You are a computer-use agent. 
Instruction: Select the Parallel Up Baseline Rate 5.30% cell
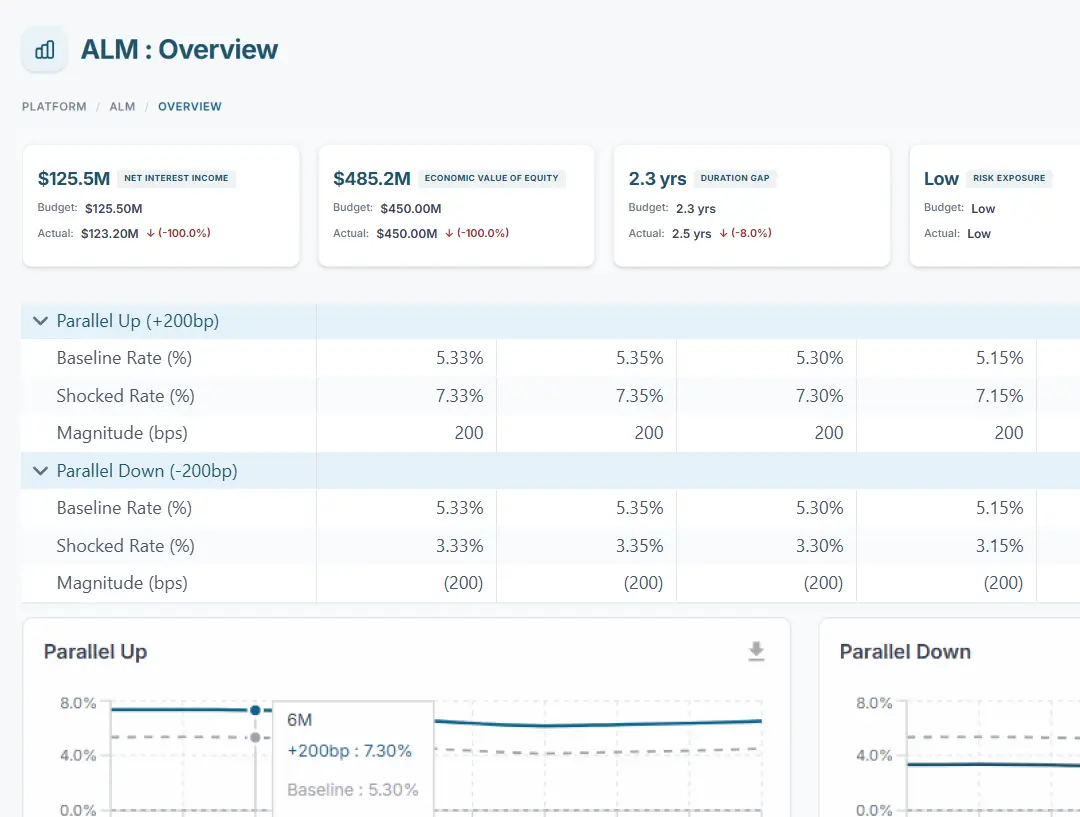767,358
